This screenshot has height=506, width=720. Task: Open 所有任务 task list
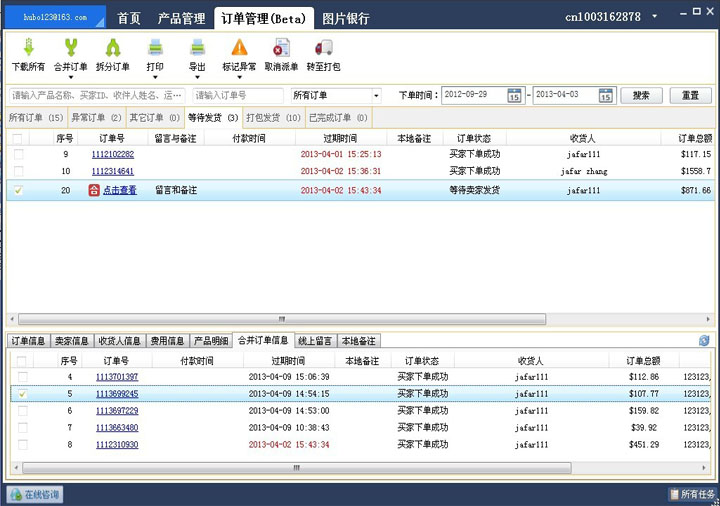point(692,495)
